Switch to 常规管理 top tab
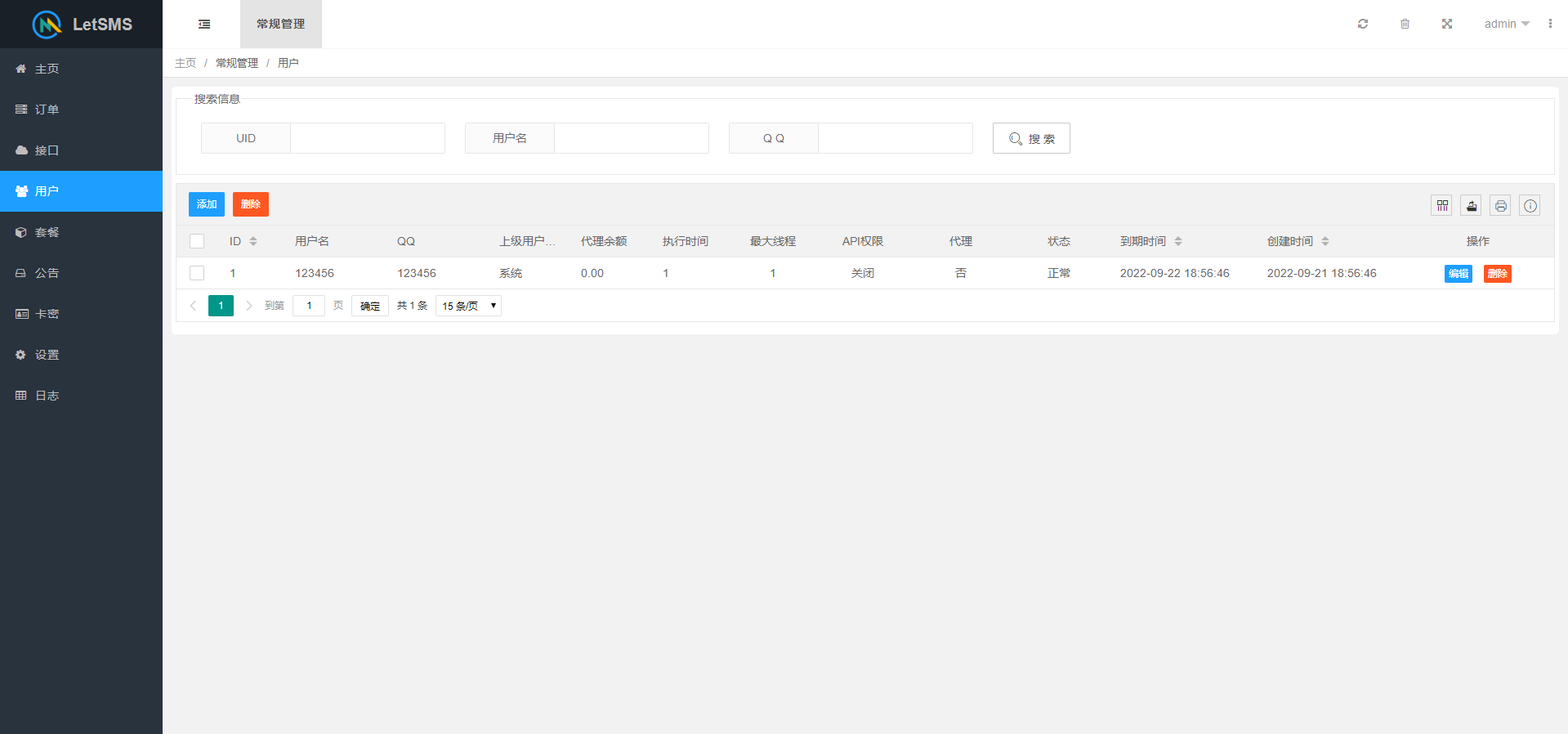Screen dimensions: 1568x734 pyautogui.click(x=280, y=24)
